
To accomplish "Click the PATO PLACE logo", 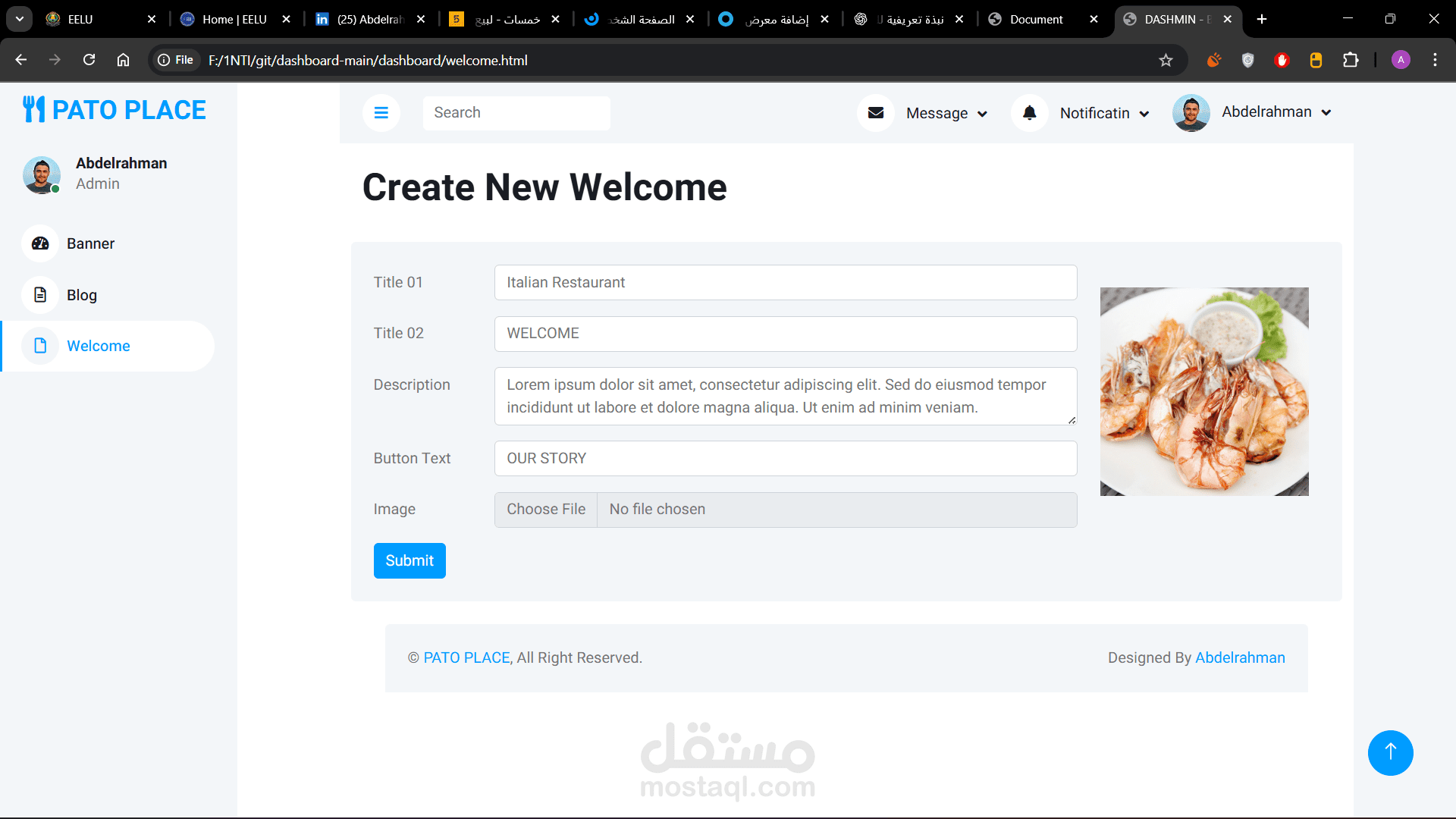I will click(x=115, y=110).
